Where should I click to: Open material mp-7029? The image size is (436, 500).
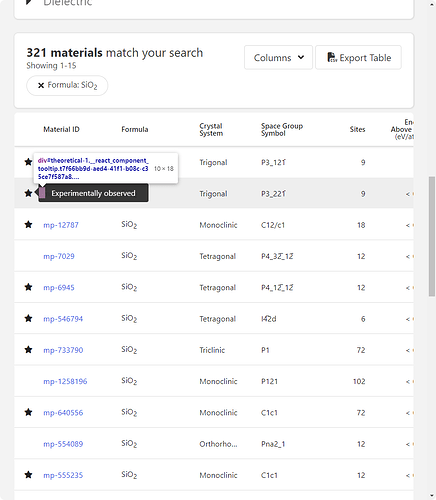tap(59, 256)
